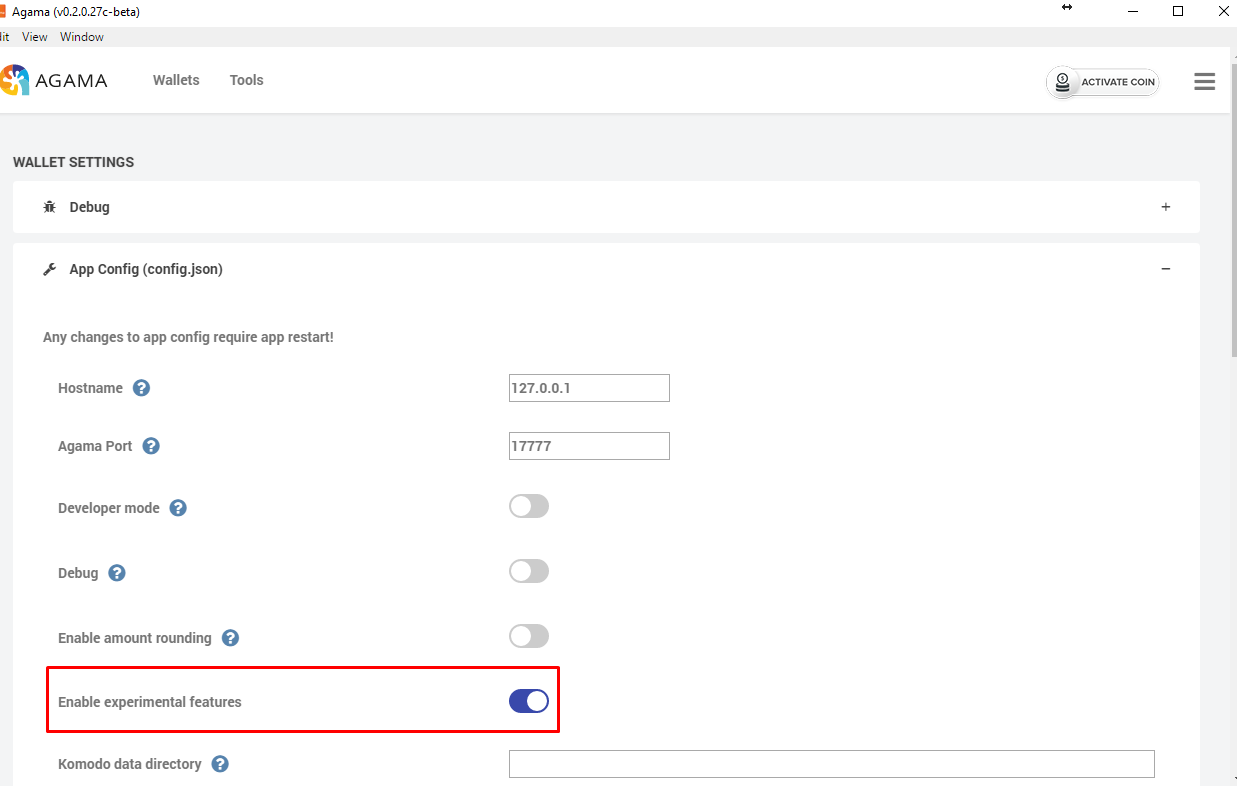Show help for Developer mode

click(178, 508)
